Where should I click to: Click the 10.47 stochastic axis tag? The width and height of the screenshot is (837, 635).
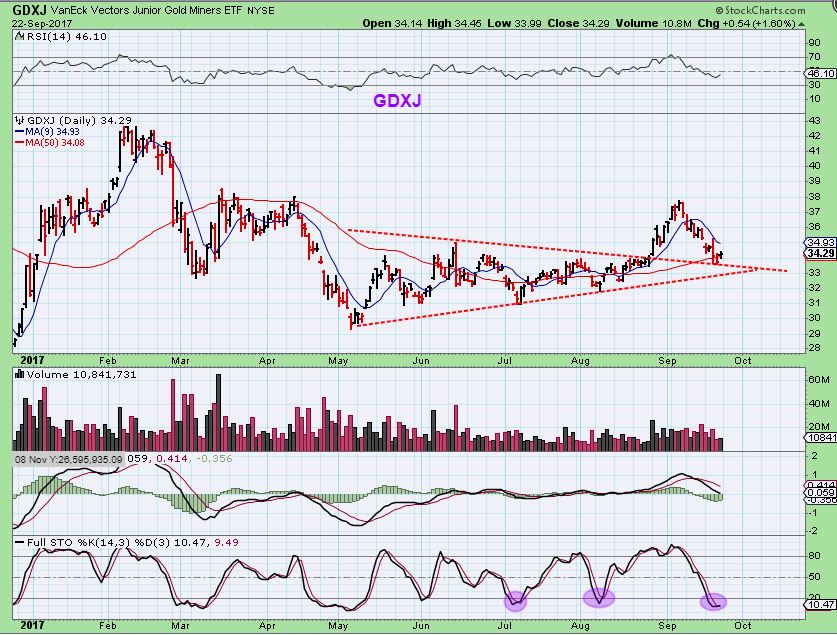pos(822,605)
